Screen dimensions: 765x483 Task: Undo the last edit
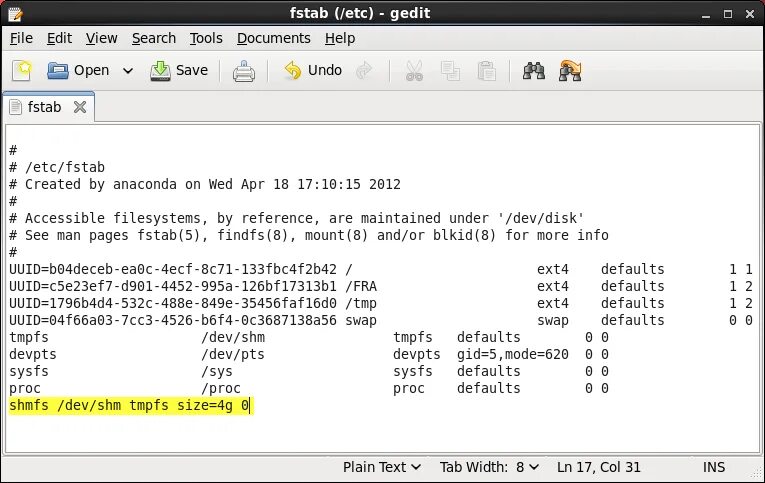tap(313, 71)
